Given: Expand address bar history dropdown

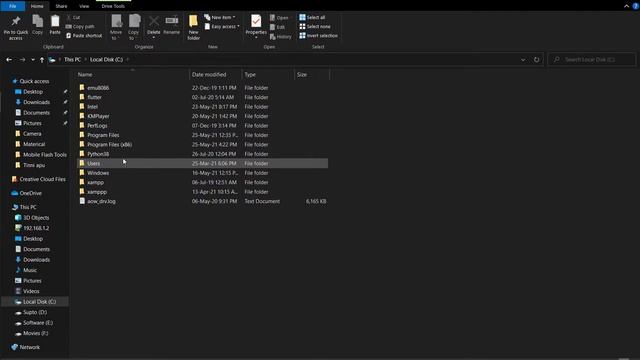Looking at the screenshot, I should (x=523, y=60).
